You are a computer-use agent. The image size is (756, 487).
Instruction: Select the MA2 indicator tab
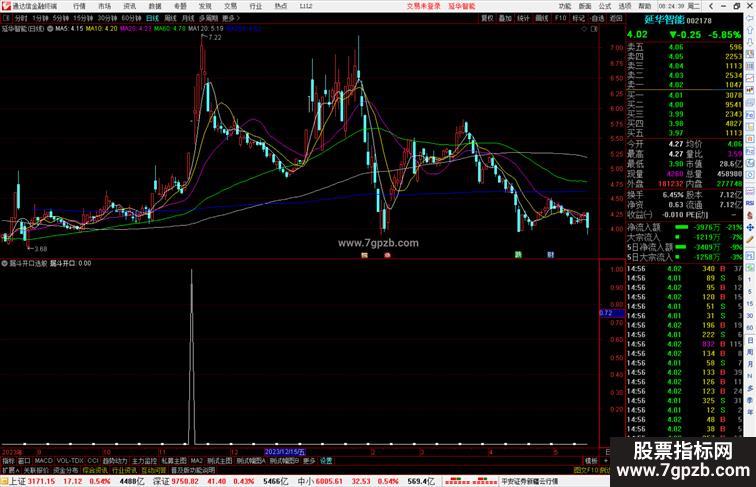click(196, 461)
